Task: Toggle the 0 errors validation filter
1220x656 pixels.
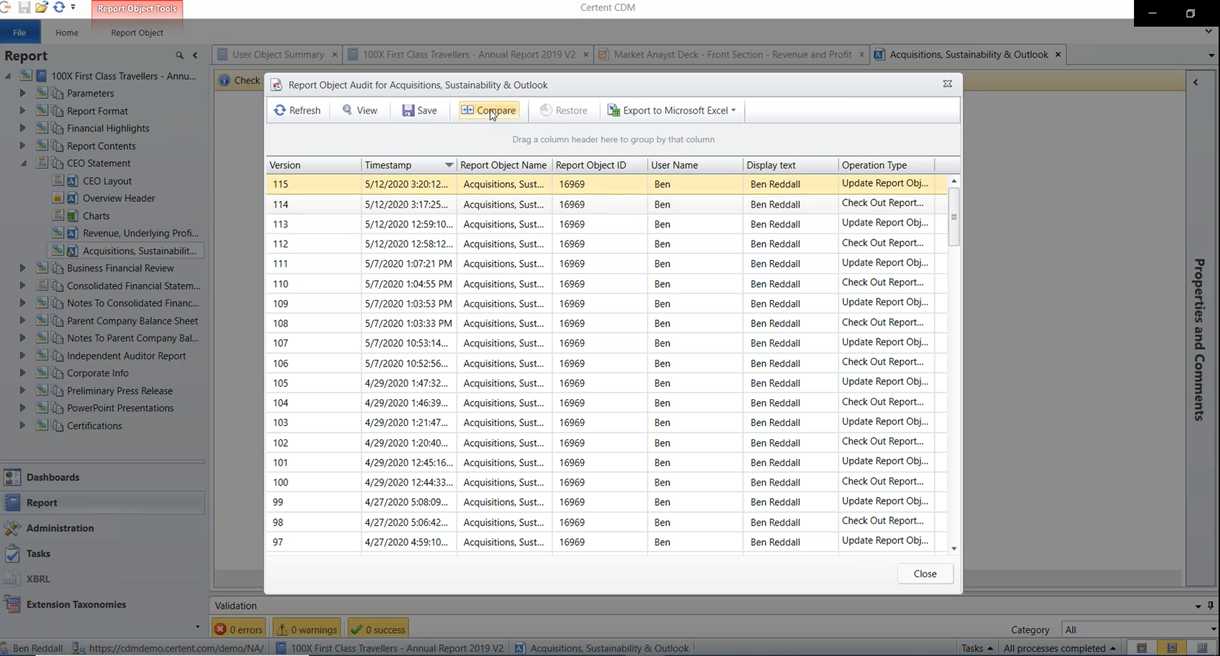Action: pos(239,629)
